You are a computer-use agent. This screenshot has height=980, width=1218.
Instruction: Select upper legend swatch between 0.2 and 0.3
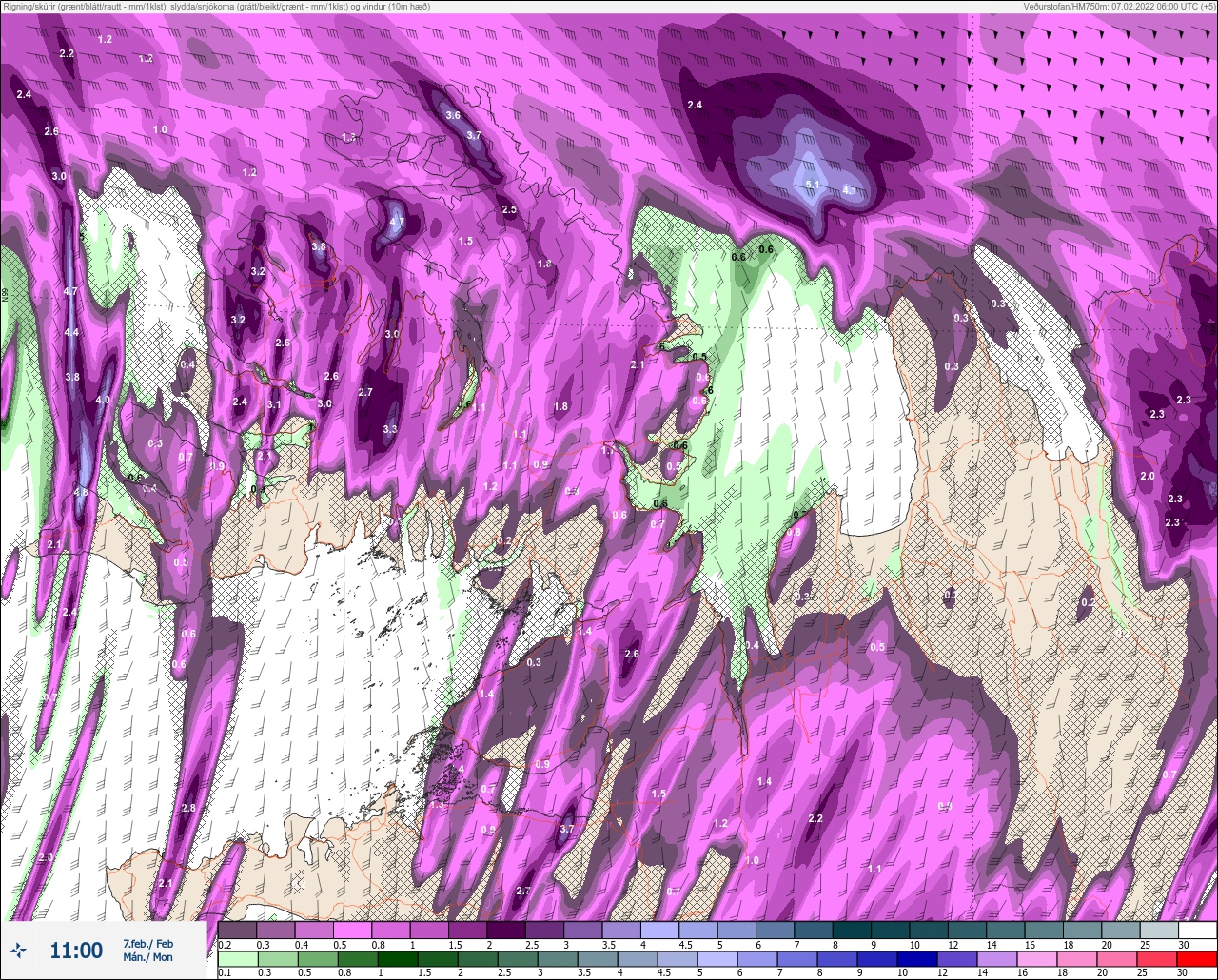[x=238, y=930]
